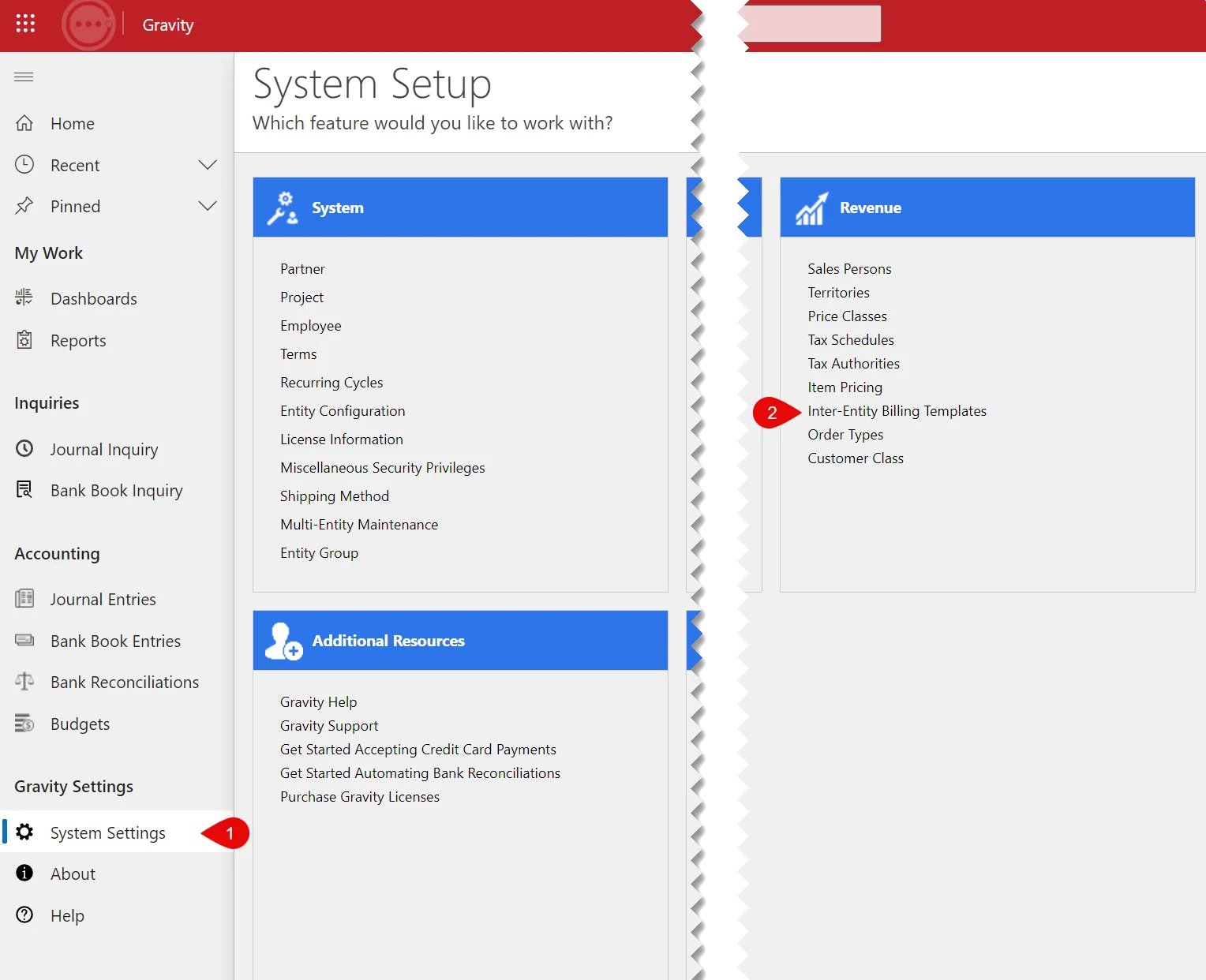Expand the Recent section chevron
The image size is (1206, 980).
point(208,165)
